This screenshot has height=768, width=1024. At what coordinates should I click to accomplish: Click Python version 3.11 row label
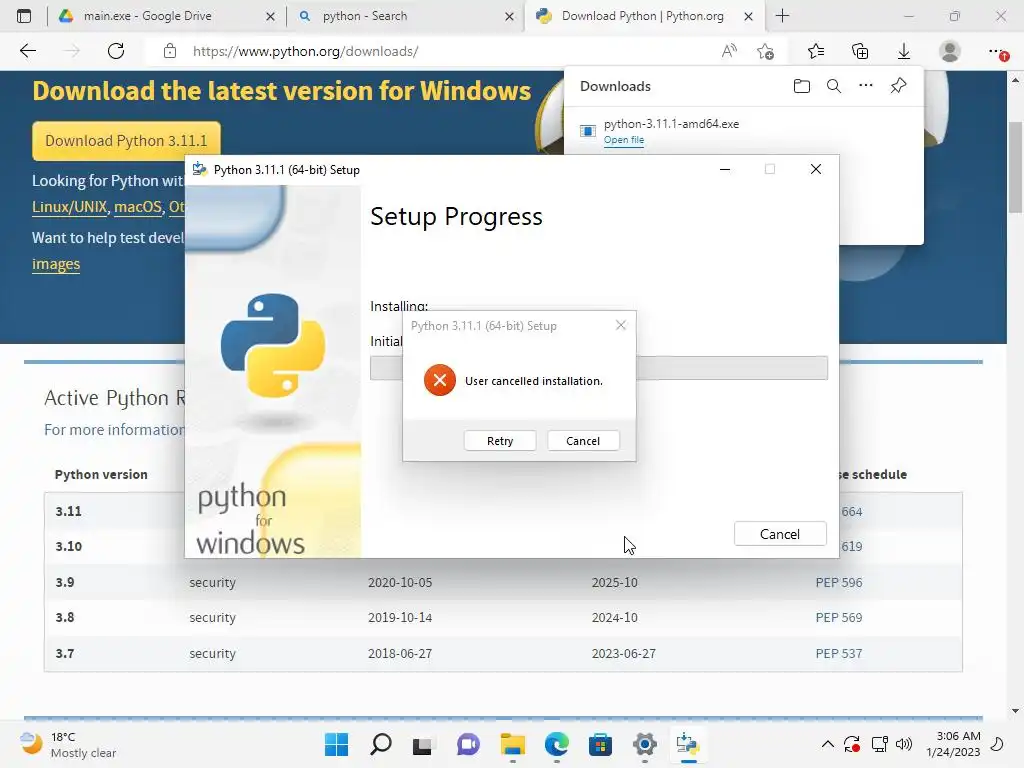(x=69, y=511)
